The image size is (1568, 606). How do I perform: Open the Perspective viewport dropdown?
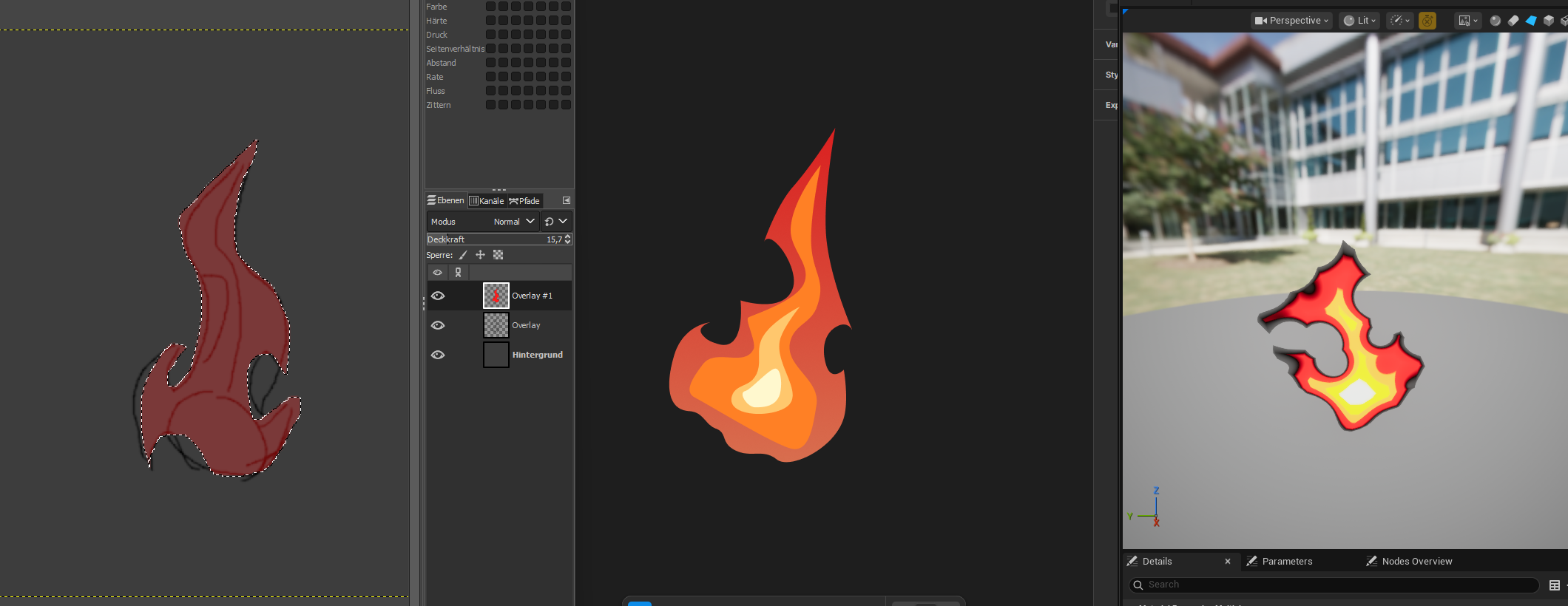point(1291,21)
